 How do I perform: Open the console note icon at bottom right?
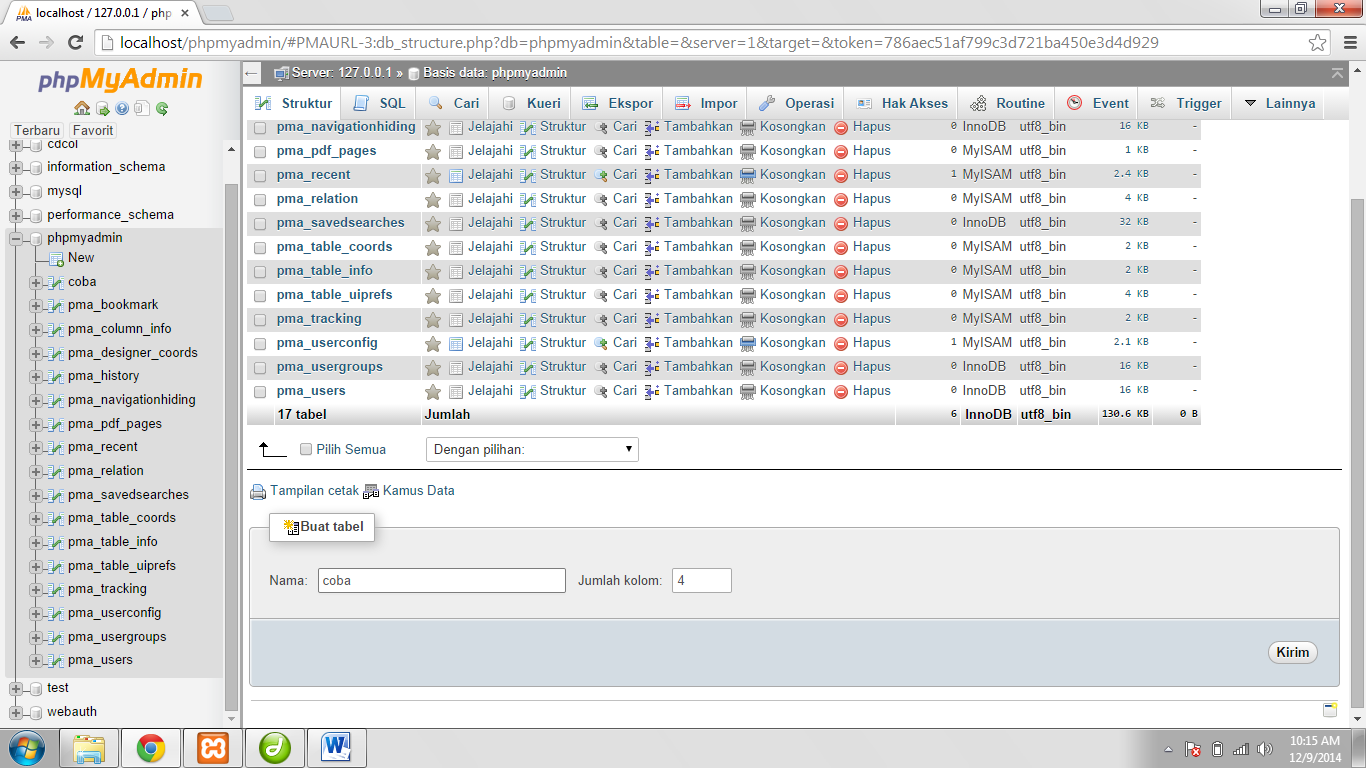(x=1330, y=710)
